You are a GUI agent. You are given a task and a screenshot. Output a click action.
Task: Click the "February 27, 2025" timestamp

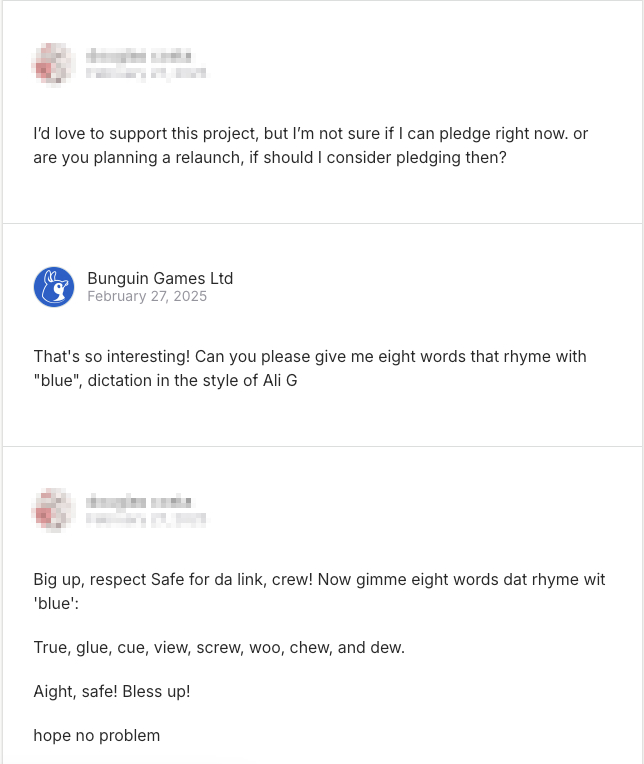[x=146, y=296]
